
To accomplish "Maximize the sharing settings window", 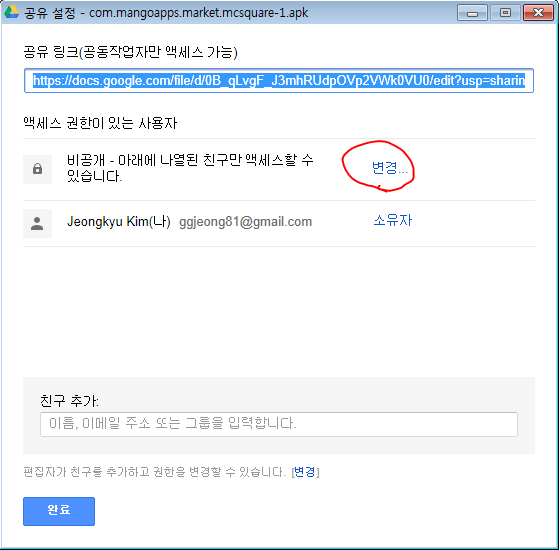I will click(505, 13).
